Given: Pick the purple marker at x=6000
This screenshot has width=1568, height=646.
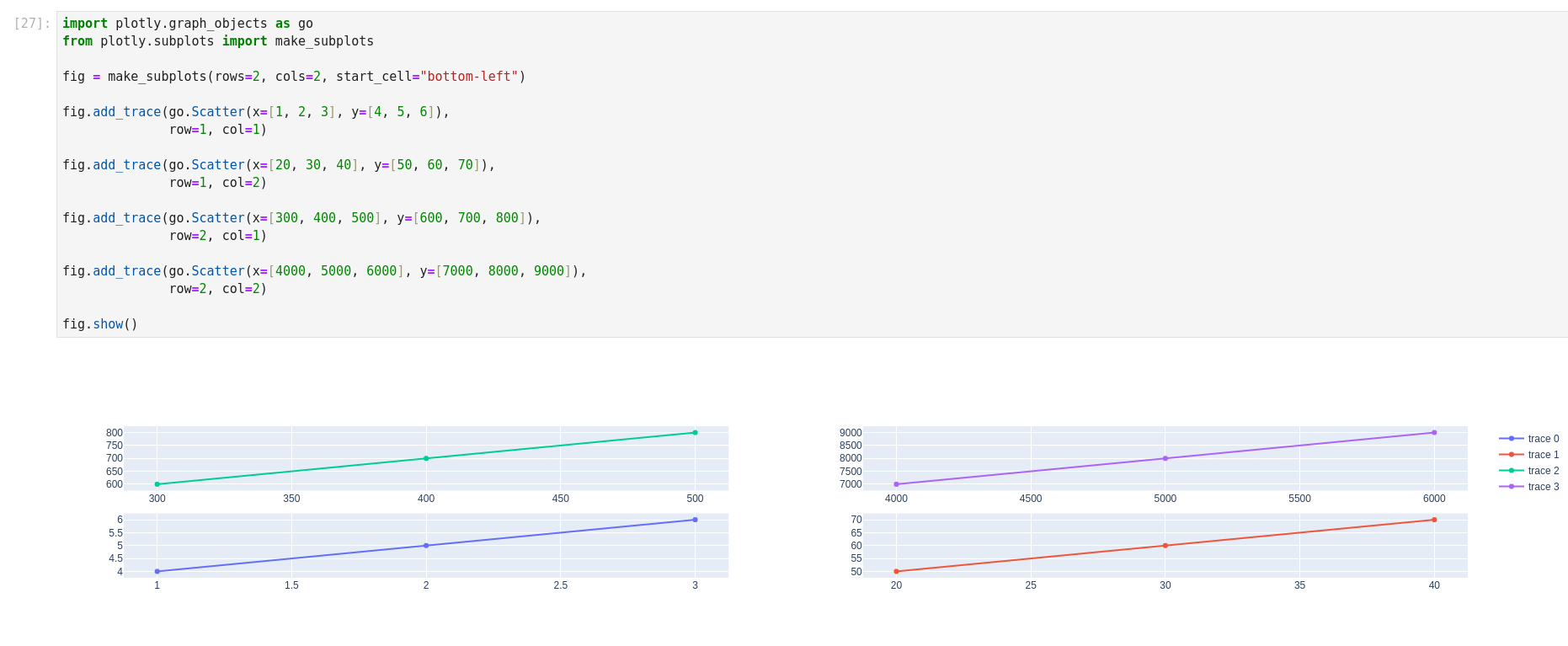Looking at the screenshot, I should coord(1434,433).
